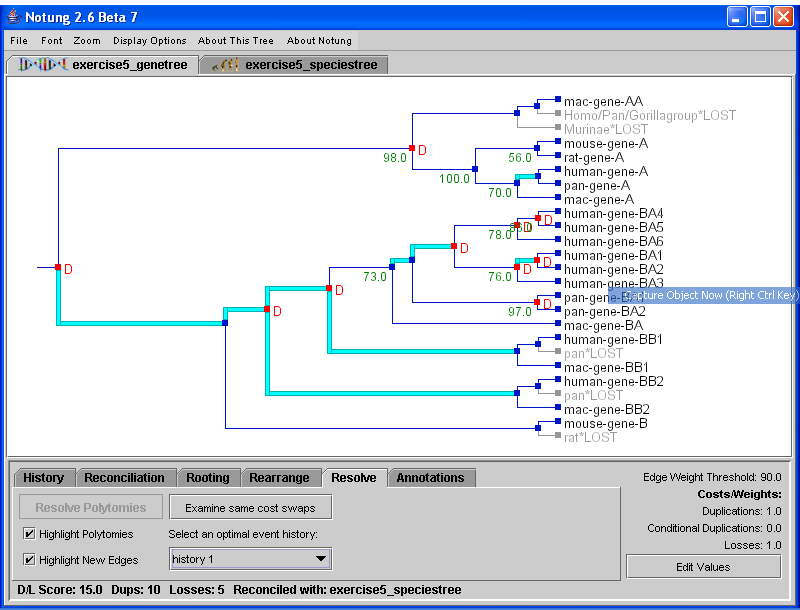Switch to the Reconciliation tab
The height and width of the screenshot is (610, 800).
click(124, 478)
